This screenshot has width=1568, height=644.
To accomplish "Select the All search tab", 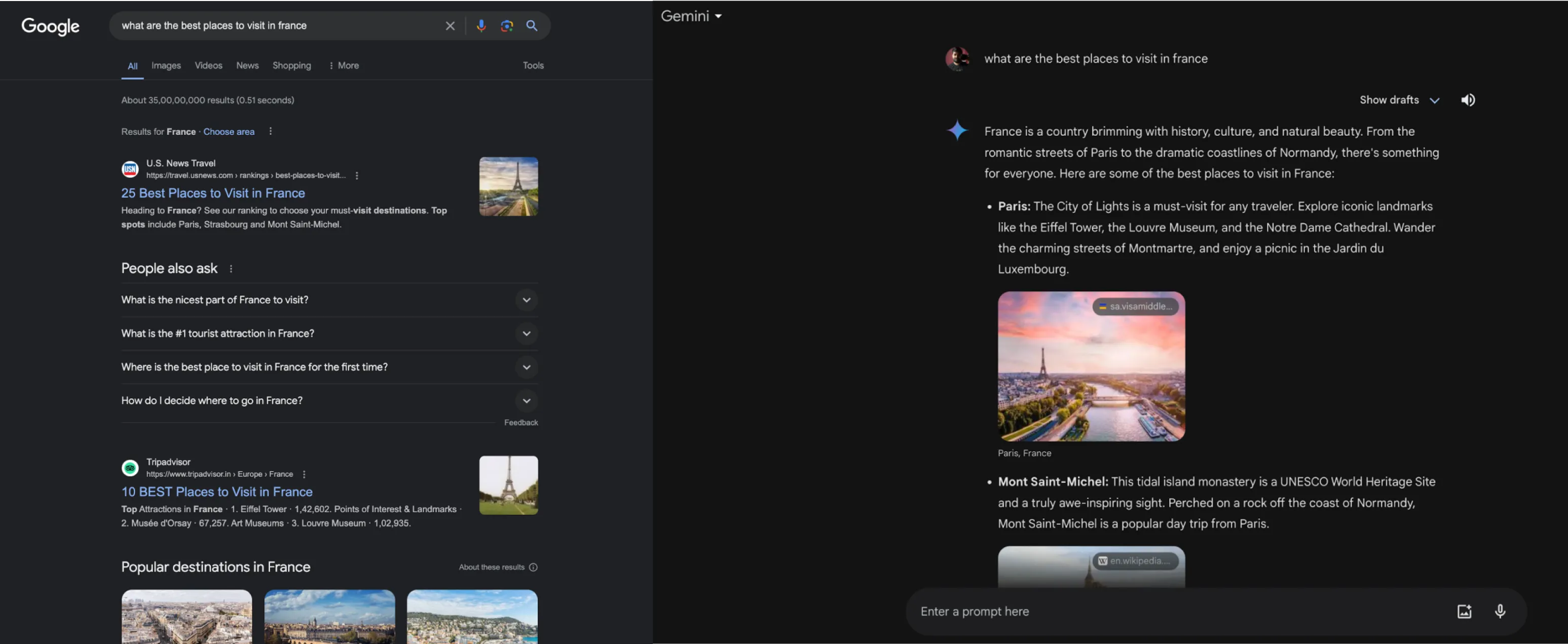I will click(133, 66).
